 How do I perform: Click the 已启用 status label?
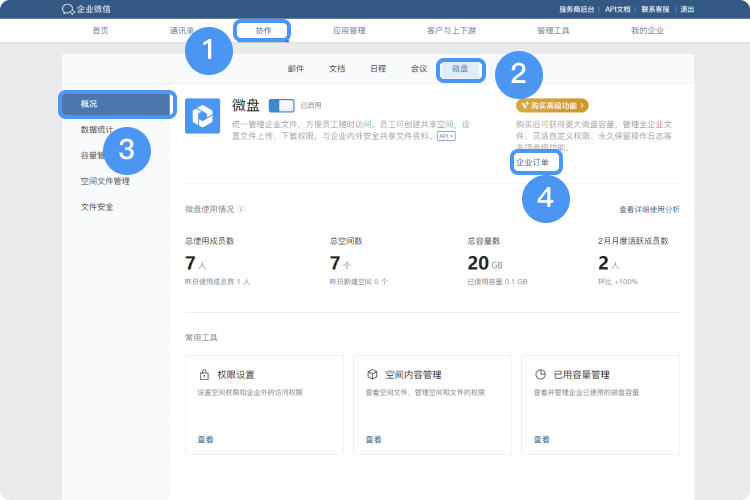tap(310, 105)
